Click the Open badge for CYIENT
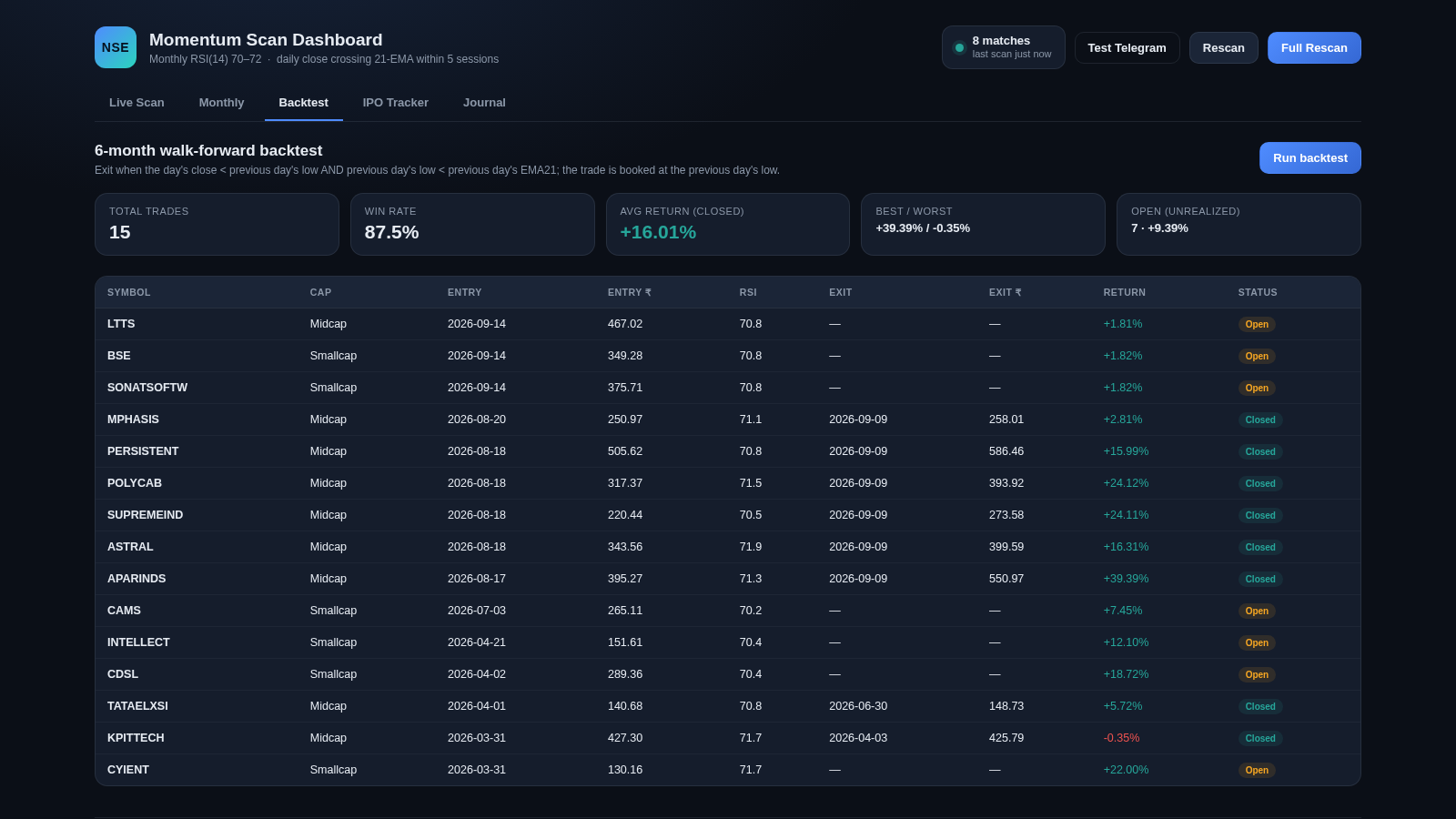This screenshot has height=819, width=1456. (1257, 770)
